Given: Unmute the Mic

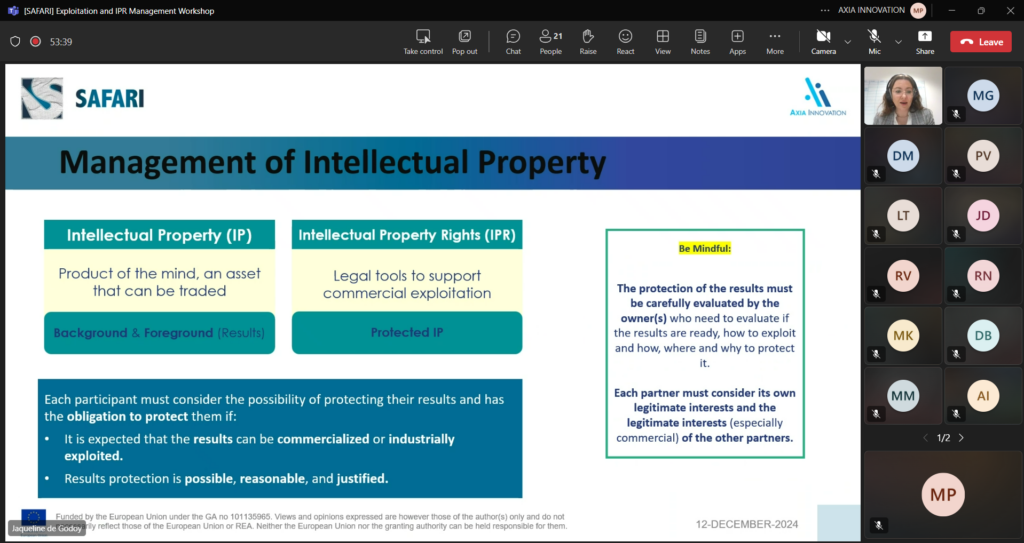Looking at the screenshot, I should (874, 42).
